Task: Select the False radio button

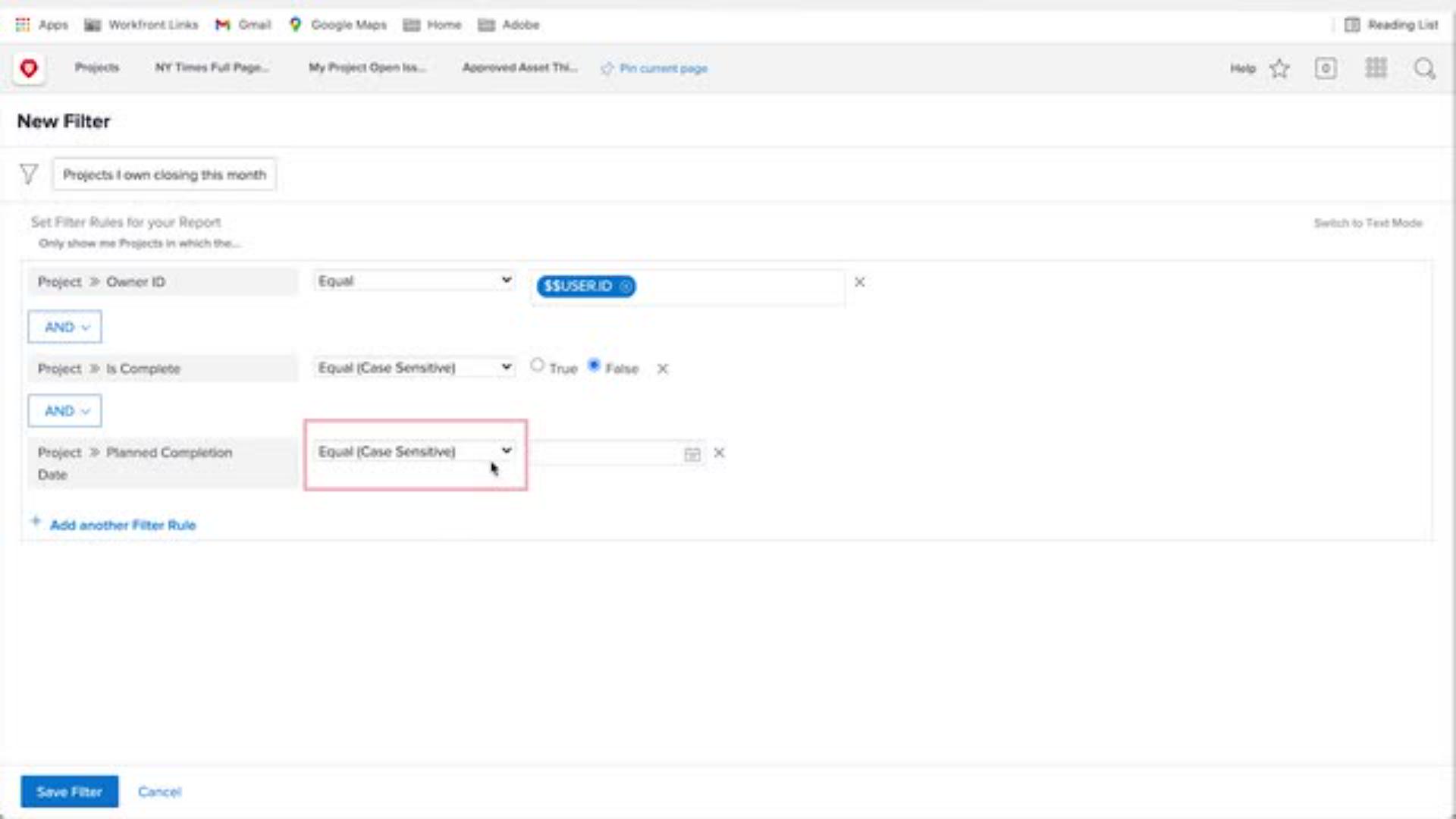Action: [x=594, y=366]
